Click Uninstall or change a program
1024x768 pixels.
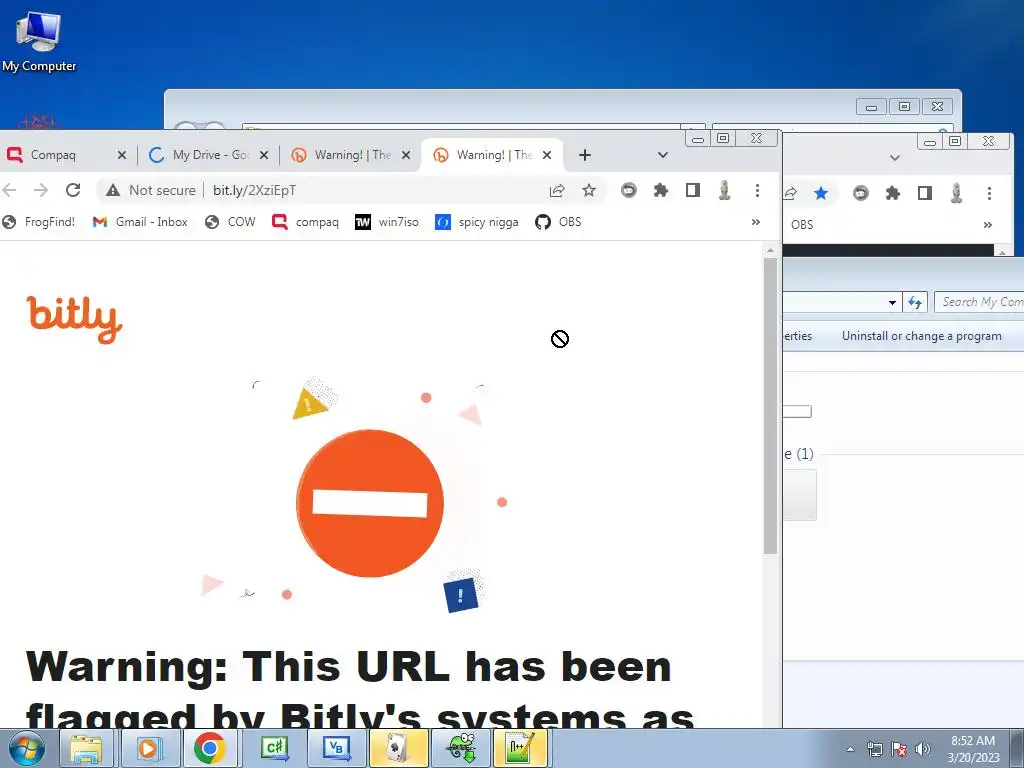[921, 336]
